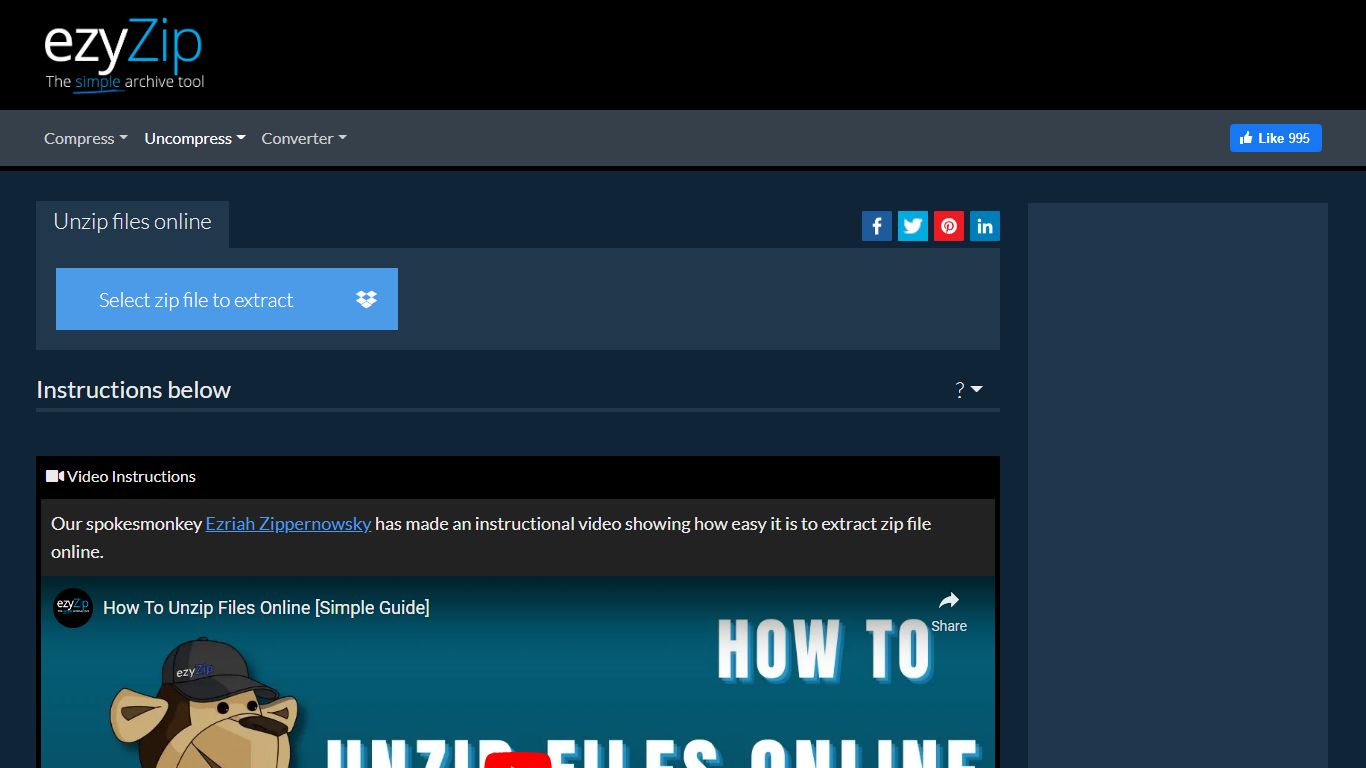Share on Facebook icon
1366x768 pixels.
pos(877,226)
